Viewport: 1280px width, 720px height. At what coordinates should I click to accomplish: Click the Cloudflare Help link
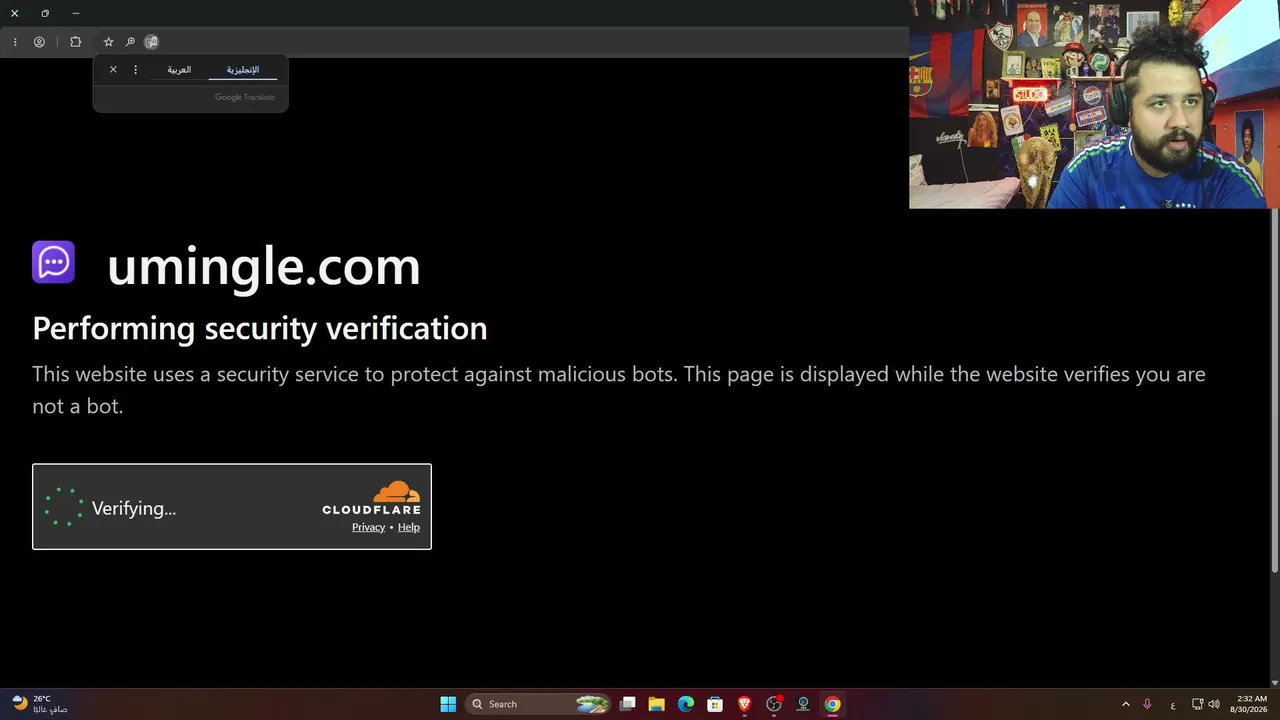(409, 527)
